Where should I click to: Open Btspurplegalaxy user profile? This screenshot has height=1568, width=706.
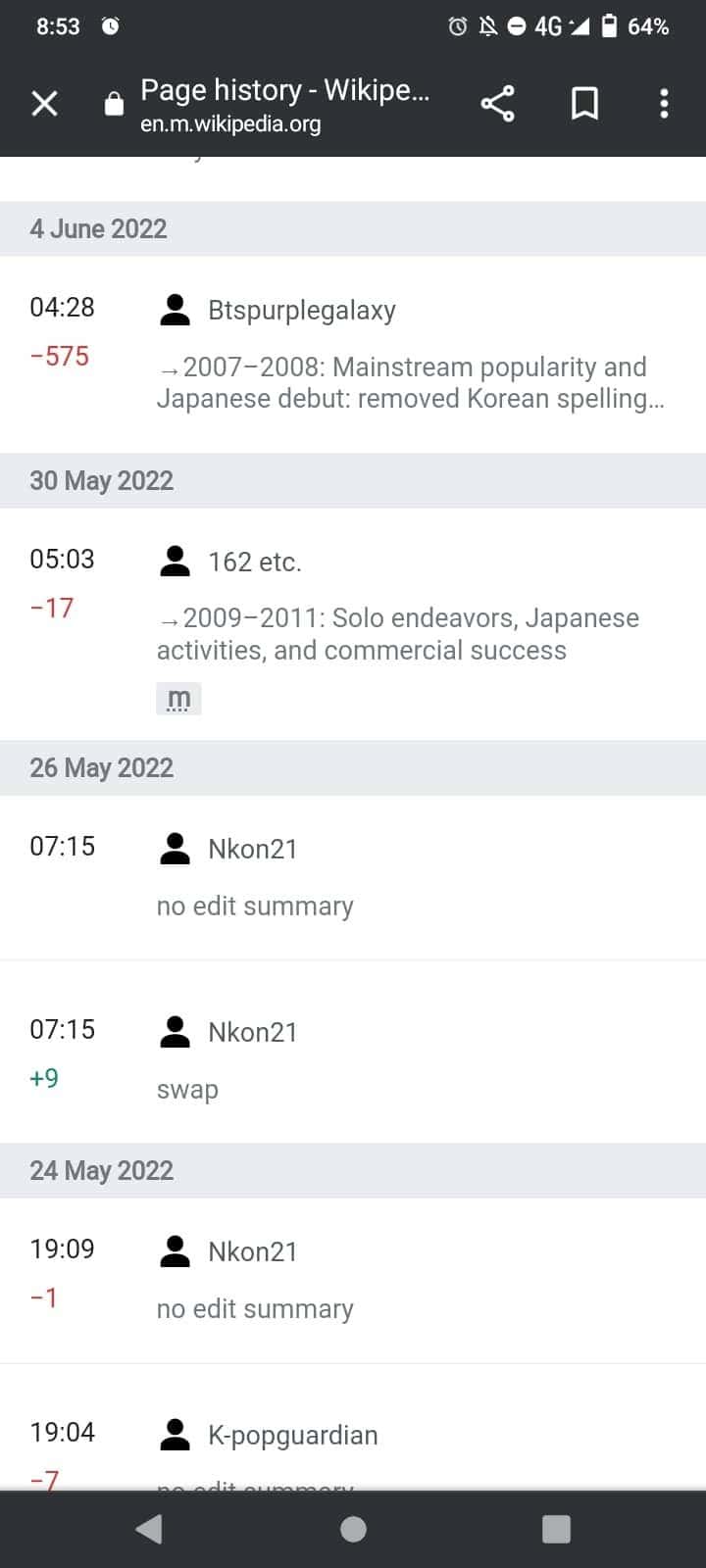[x=301, y=311]
